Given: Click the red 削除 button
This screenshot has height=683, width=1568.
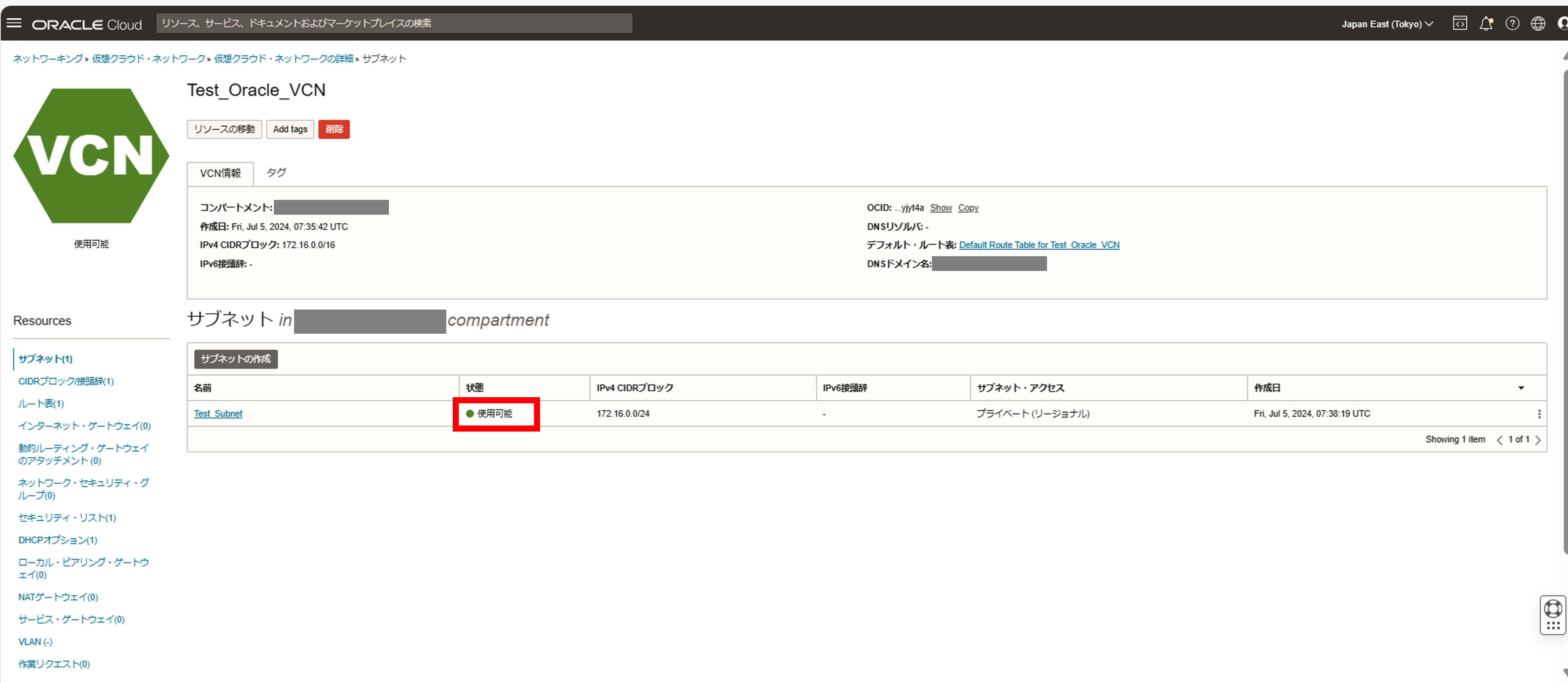Looking at the screenshot, I should pyautogui.click(x=334, y=129).
